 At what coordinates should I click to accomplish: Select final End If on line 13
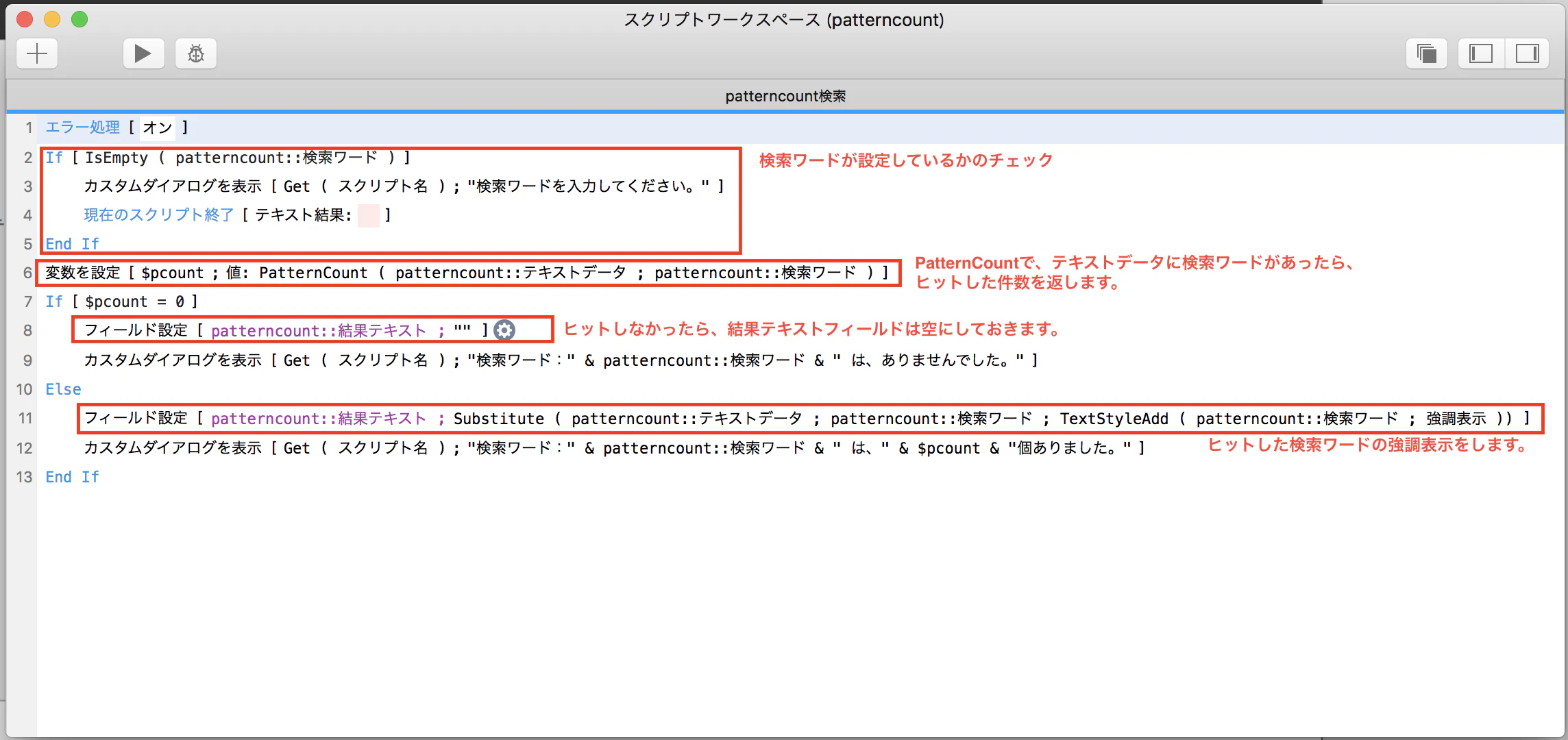[72, 477]
